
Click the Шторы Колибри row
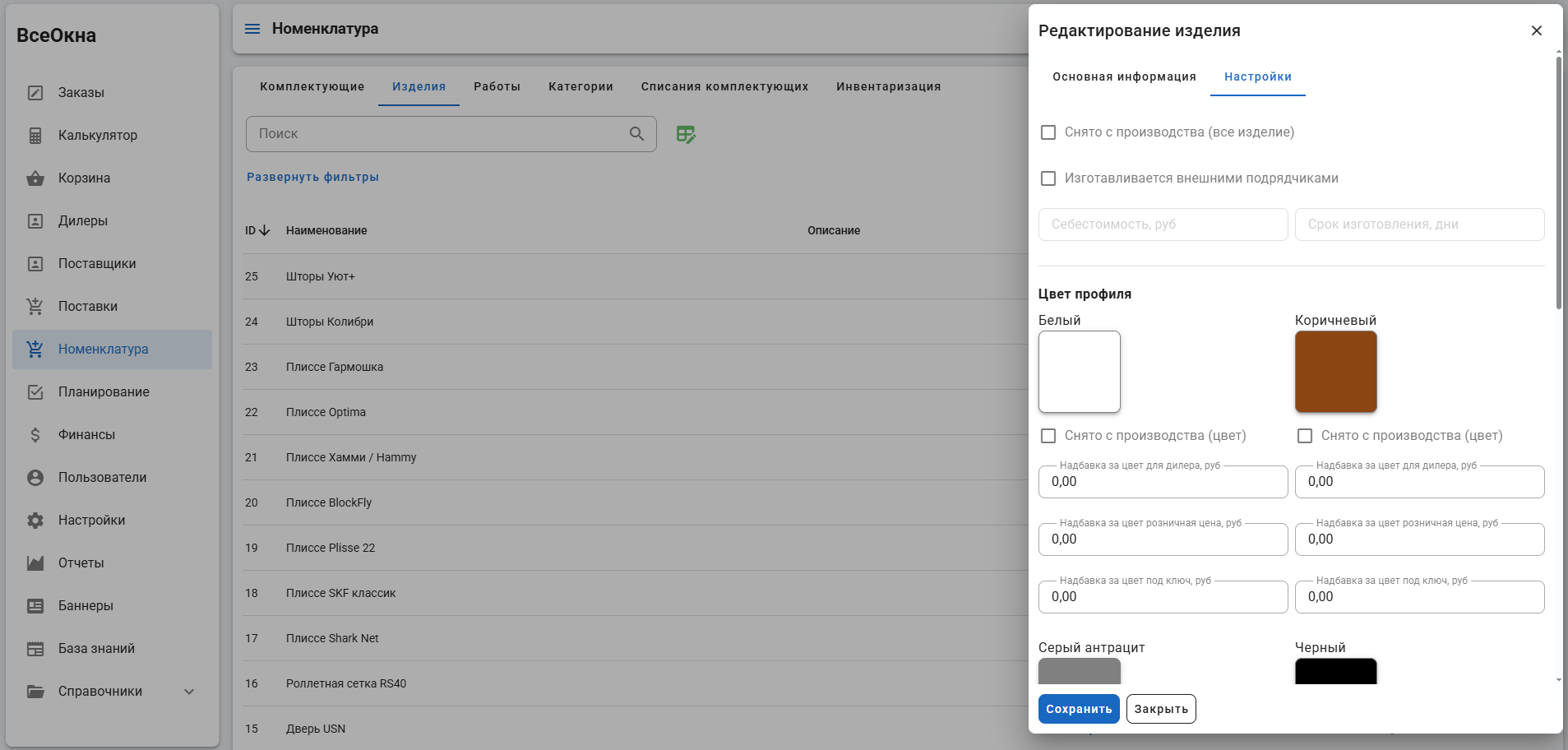pos(635,322)
